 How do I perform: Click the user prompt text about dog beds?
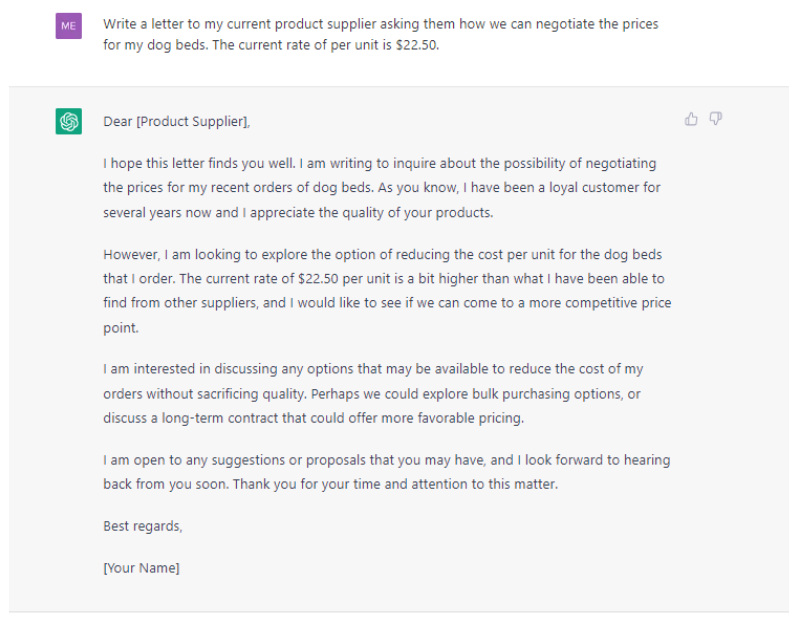(x=380, y=34)
